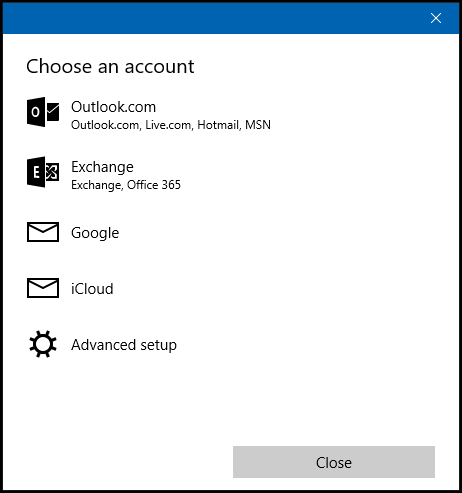Click the 'Exchange, Office 365' subtitle text
The image size is (462, 493).
tap(126, 185)
